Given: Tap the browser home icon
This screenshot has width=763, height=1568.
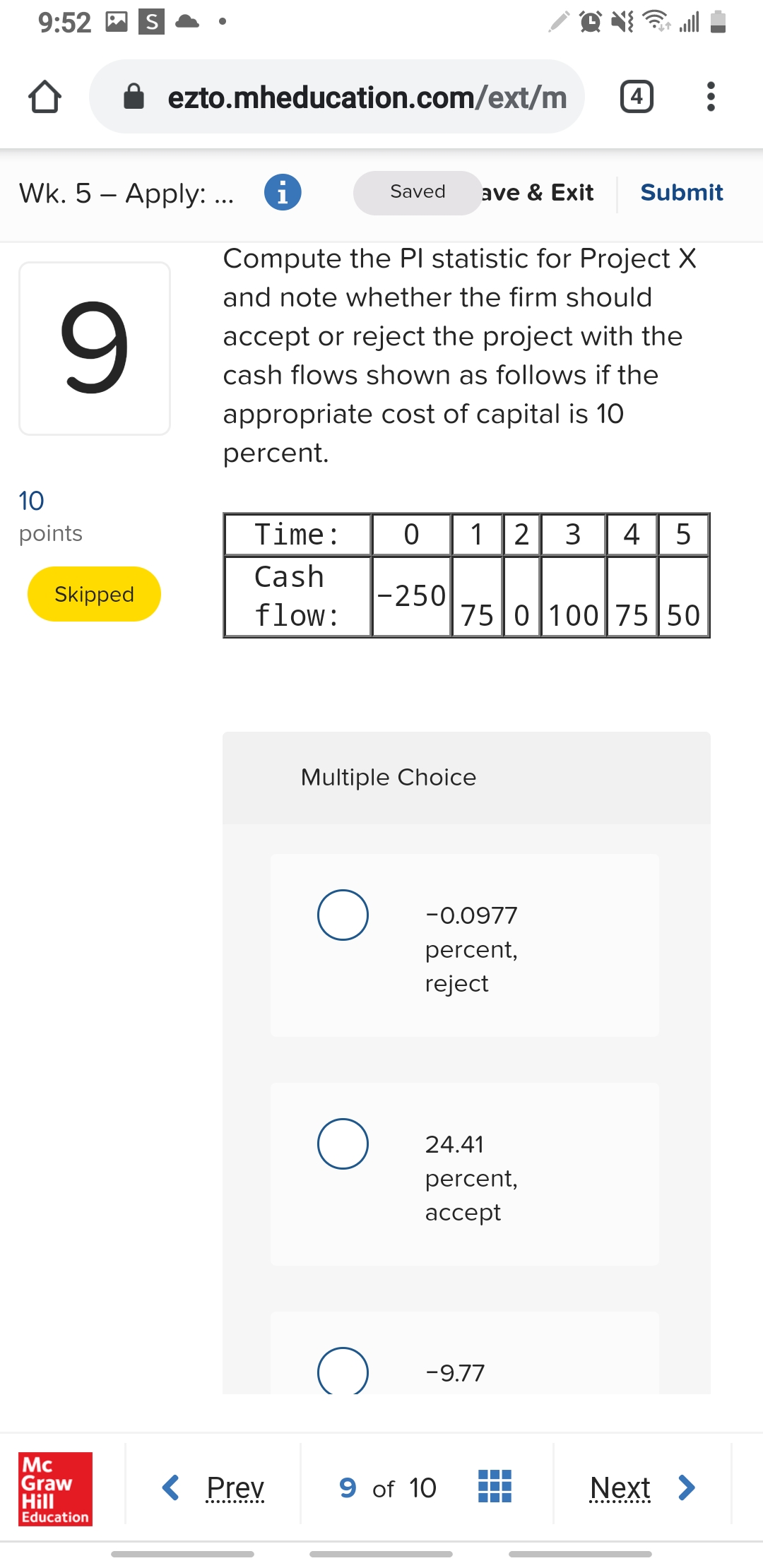Looking at the screenshot, I should tap(45, 97).
